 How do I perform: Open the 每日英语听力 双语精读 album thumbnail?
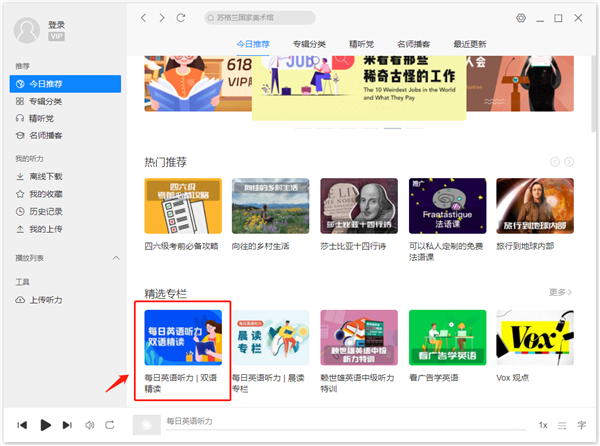[182, 339]
